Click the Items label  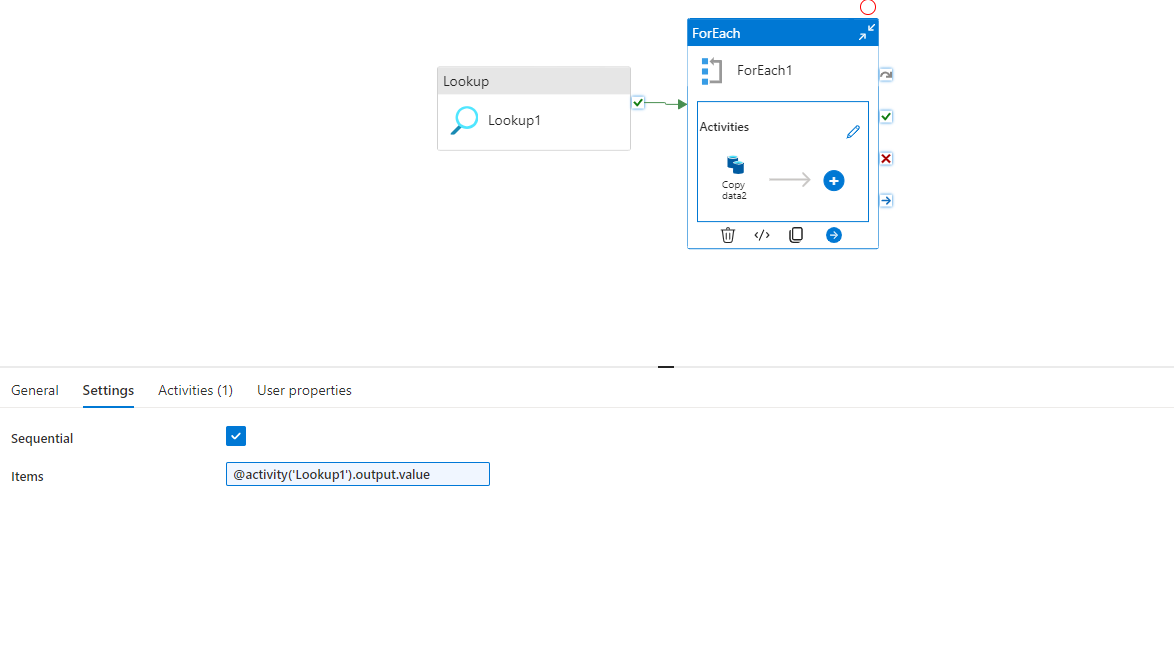(x=27, y=476)
